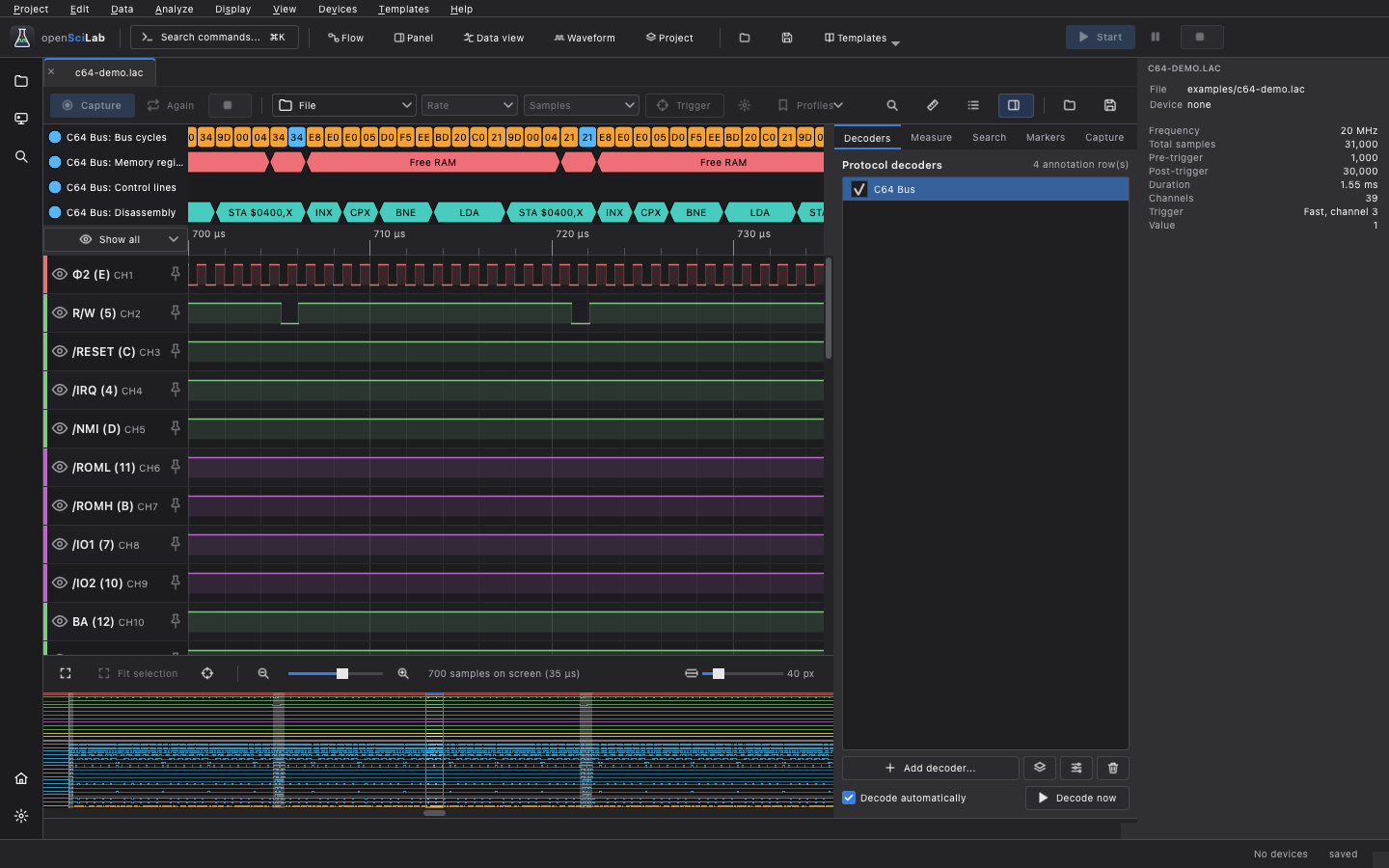Click the crosshair center icon

click(x=207, y=673)
